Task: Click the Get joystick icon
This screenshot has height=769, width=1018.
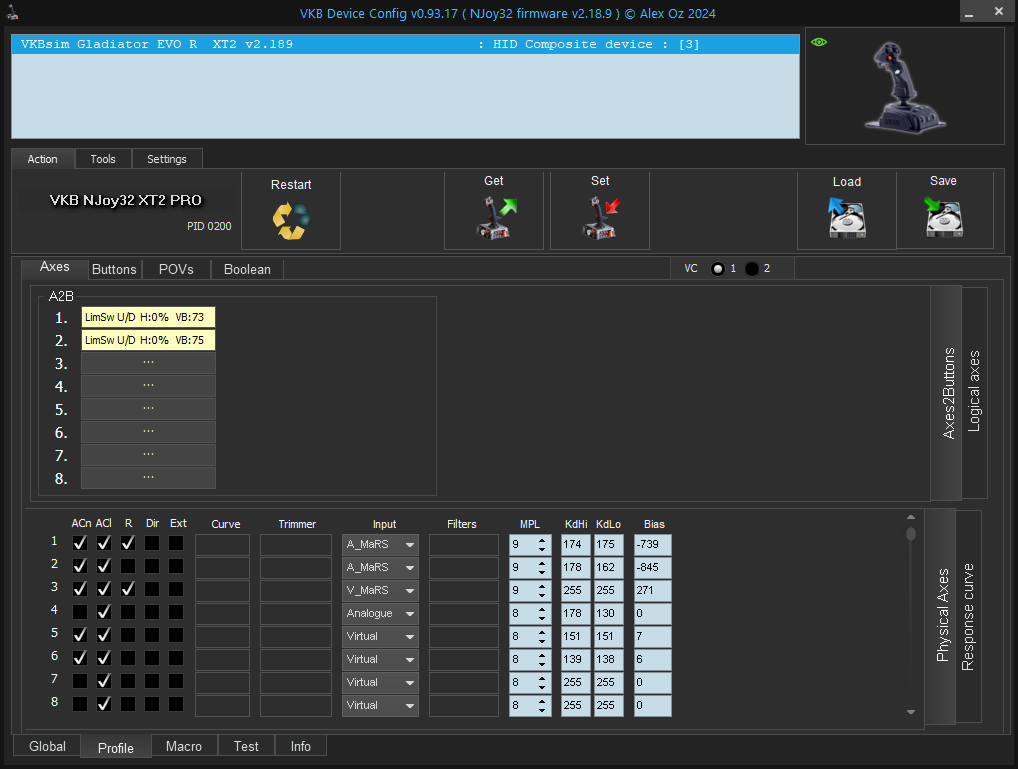Action: point(496,217)
